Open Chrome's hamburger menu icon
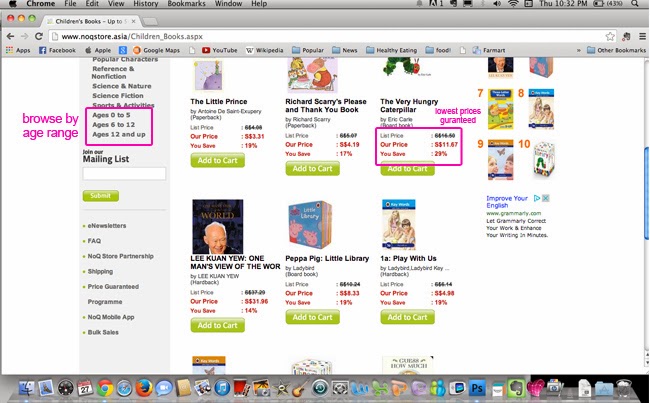Viewport: 650px width, 403px height. click(642, 36)
